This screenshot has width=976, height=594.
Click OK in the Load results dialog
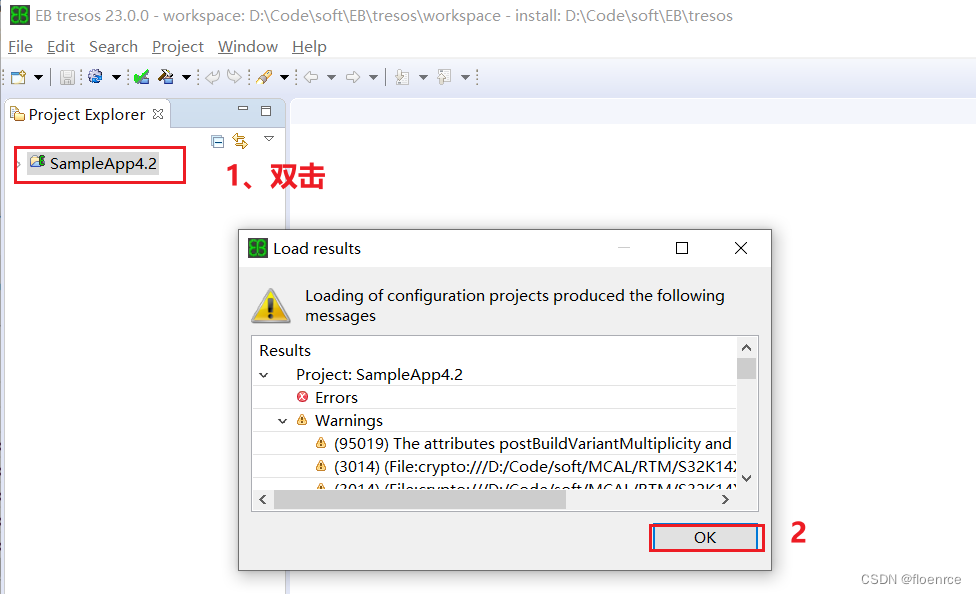tap(706, 537)
